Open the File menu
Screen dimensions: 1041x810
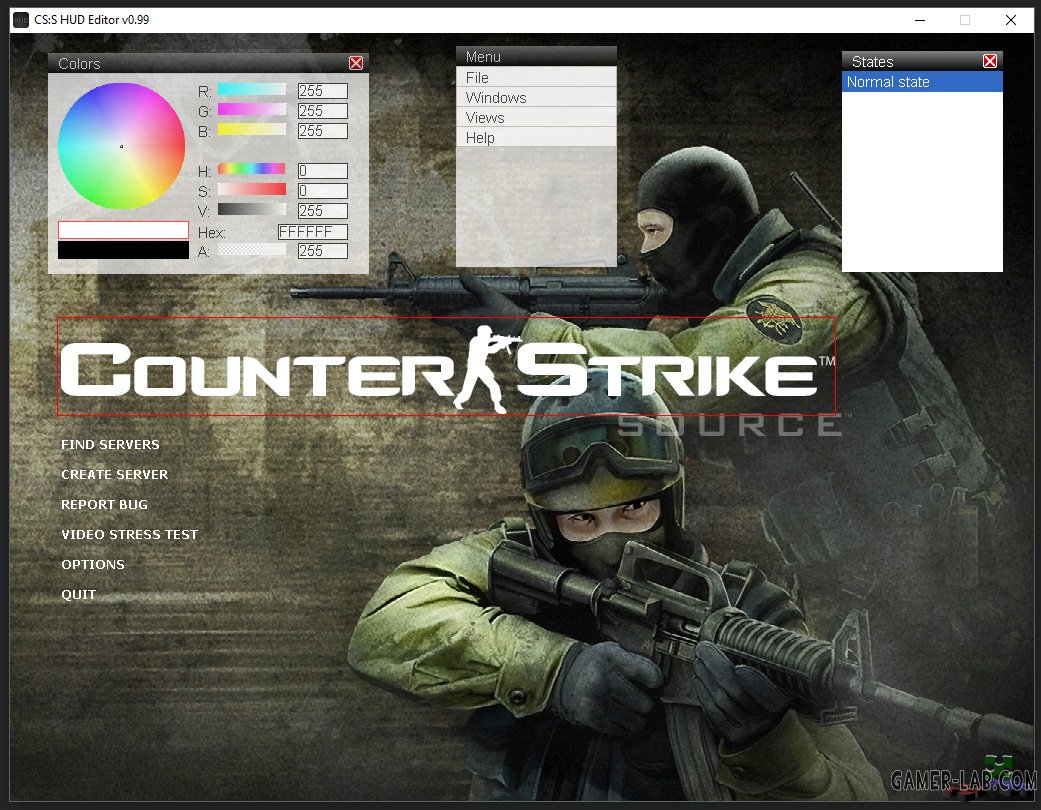click(536, 77)
